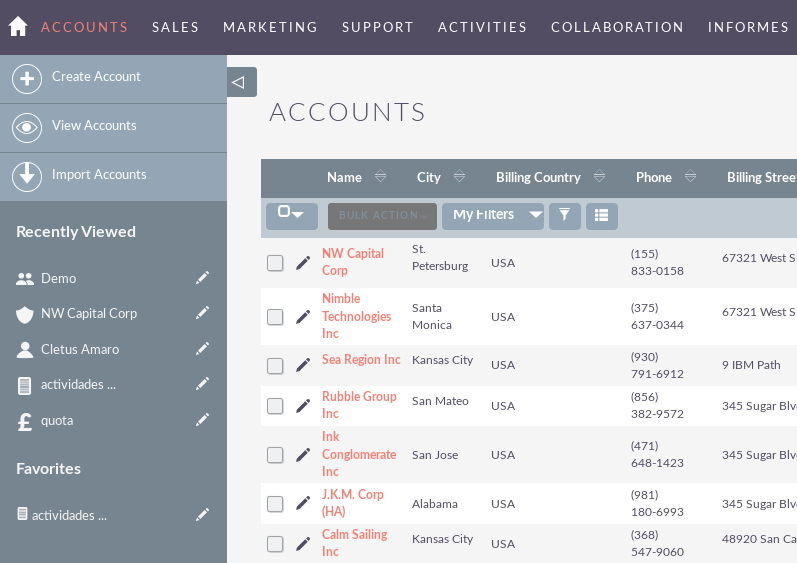797x563 pixels.
Task: Open the Sea Region Inc account link
Action: click(361, 359)
